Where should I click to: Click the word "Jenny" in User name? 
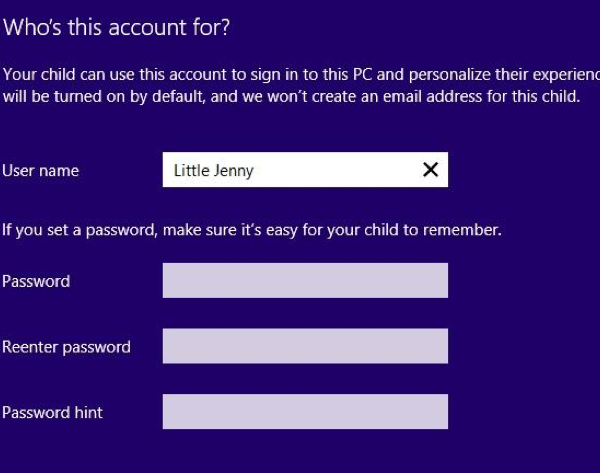[234, 171]
